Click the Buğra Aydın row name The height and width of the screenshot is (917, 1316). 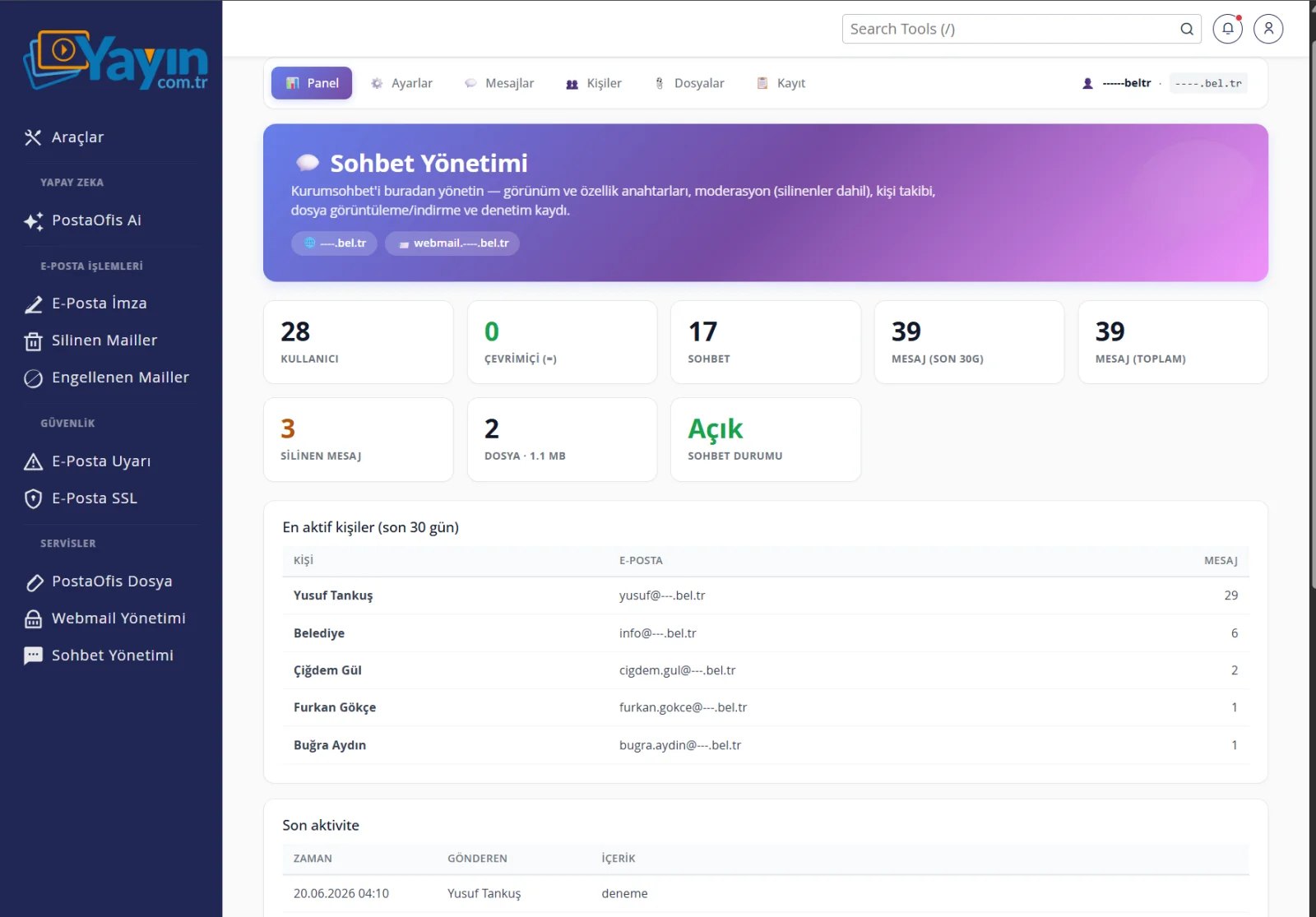click(330, 745)
